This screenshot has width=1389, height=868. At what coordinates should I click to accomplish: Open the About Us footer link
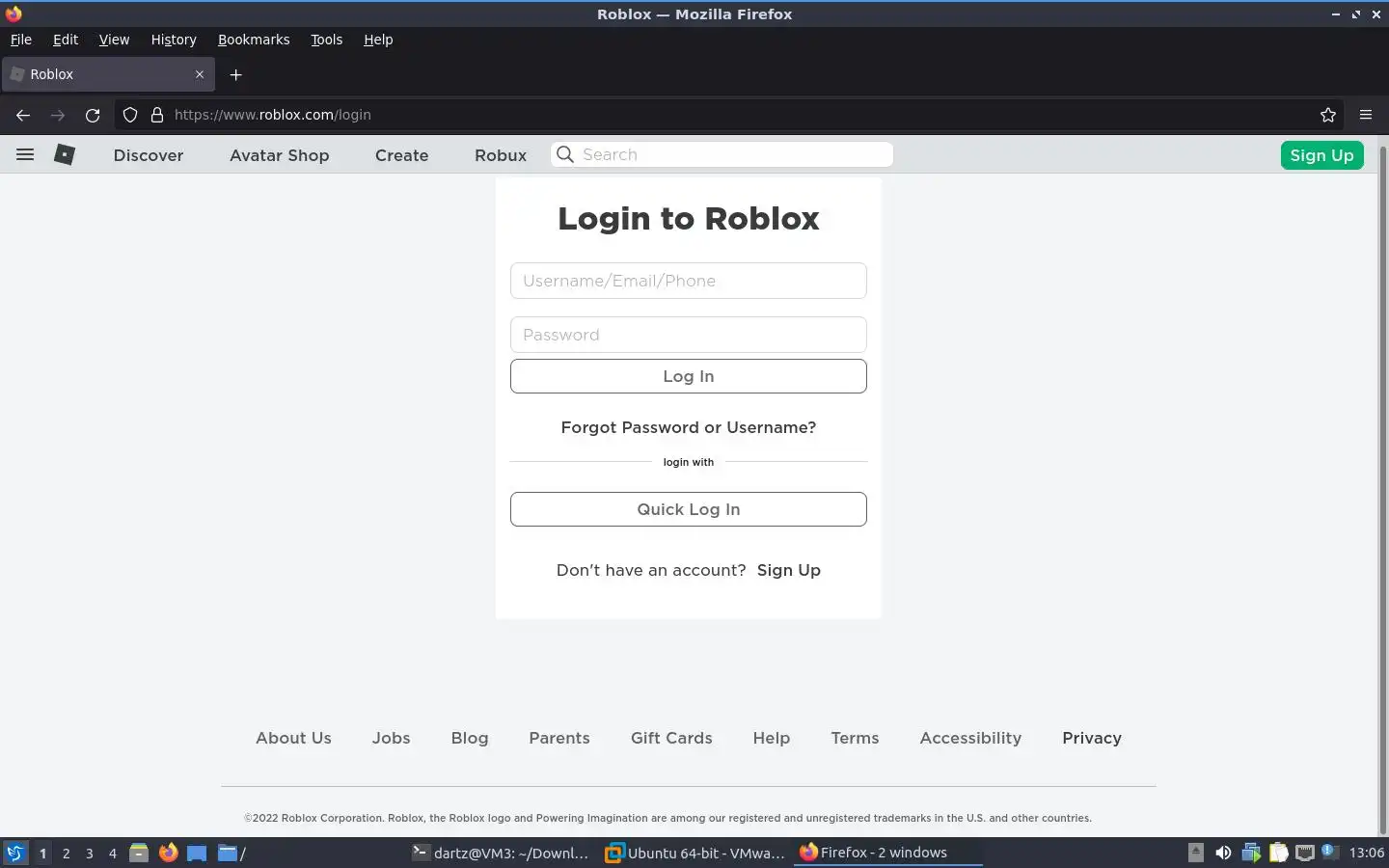293,738
